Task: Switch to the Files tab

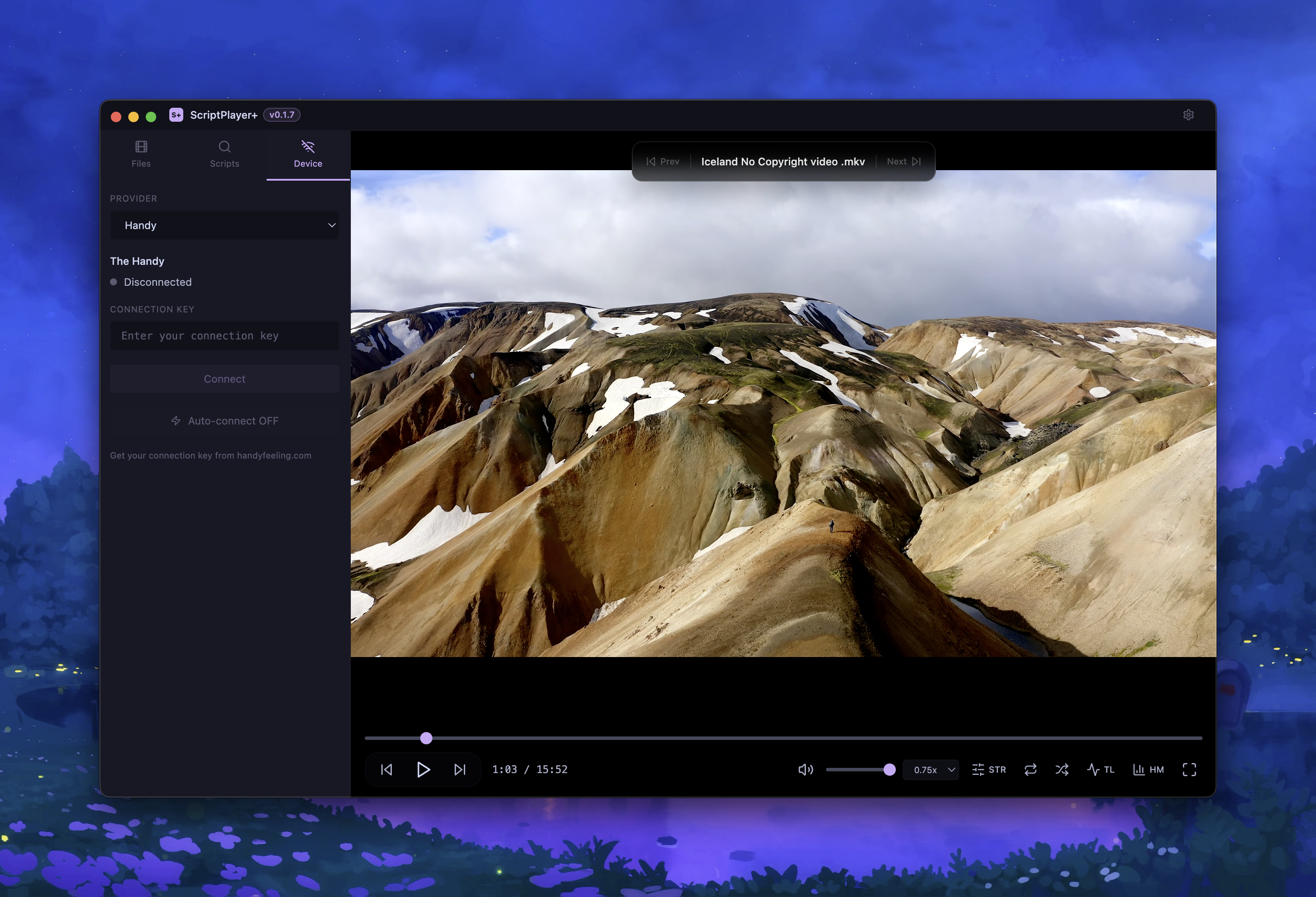Action: pyautogui.click(x=141, y=154)
